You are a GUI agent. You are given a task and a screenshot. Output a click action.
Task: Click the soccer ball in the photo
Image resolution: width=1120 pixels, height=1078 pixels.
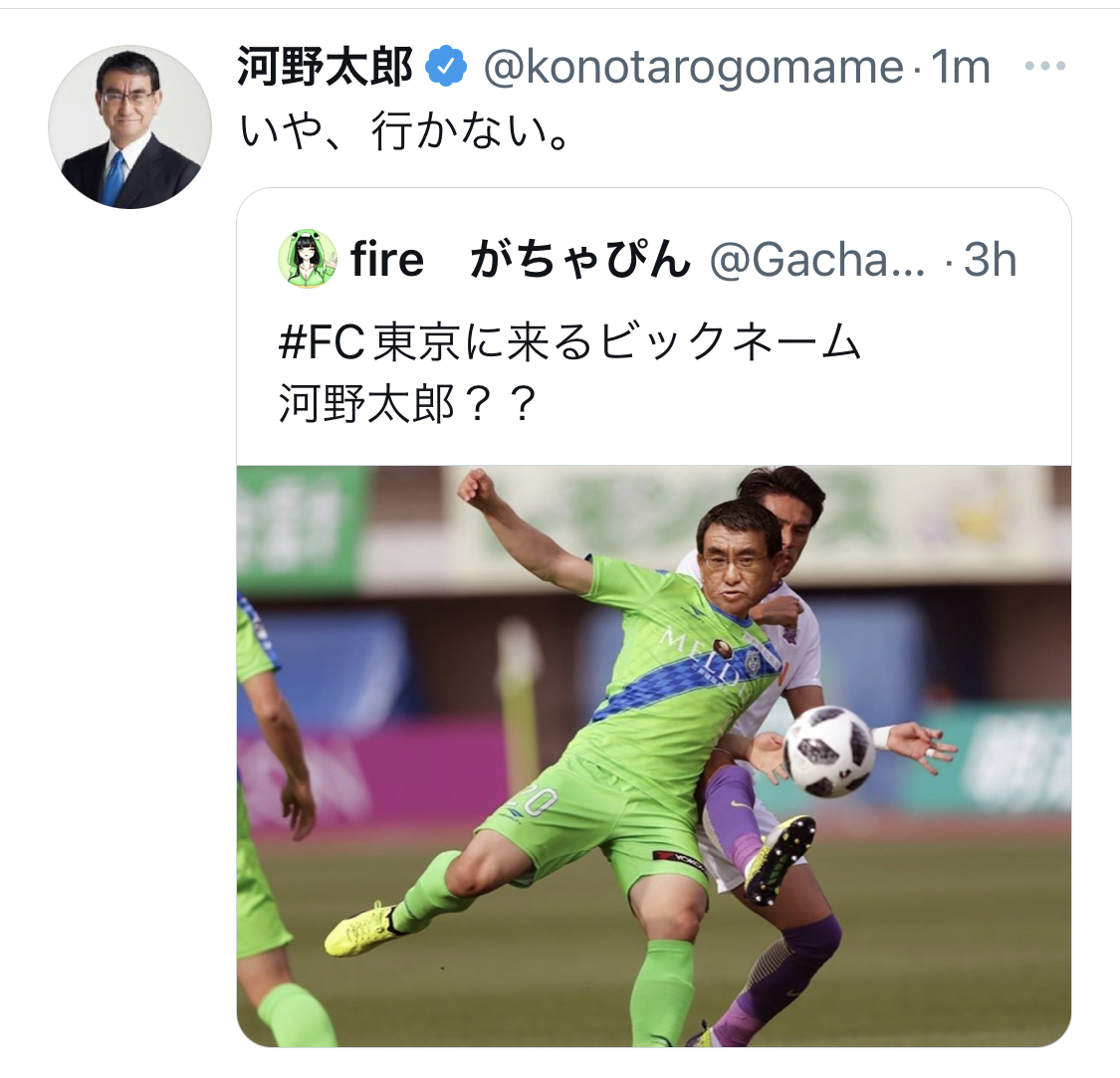click(x=828, y=752)
